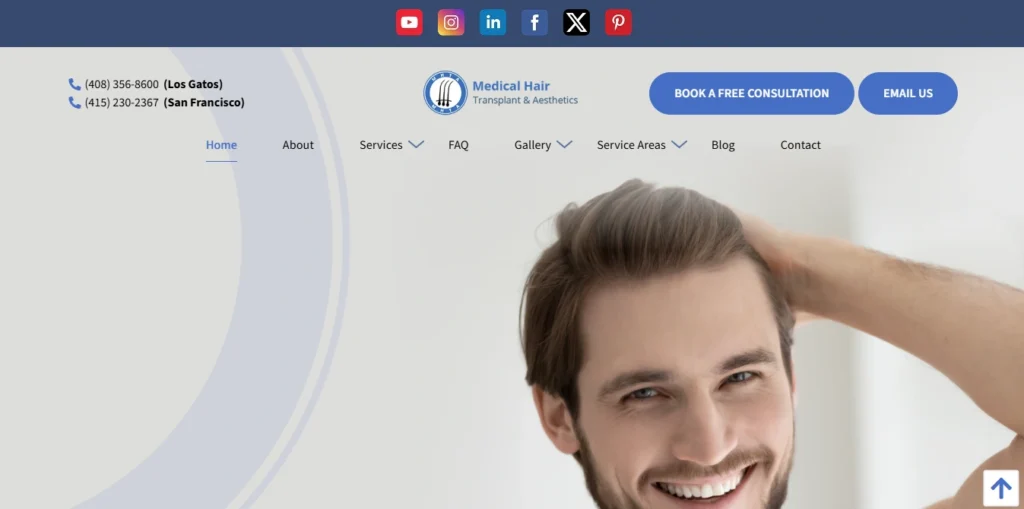Expand the Gallery dropdown chevron
This screenshot has width=1024, height=509.
coord(565,144)
